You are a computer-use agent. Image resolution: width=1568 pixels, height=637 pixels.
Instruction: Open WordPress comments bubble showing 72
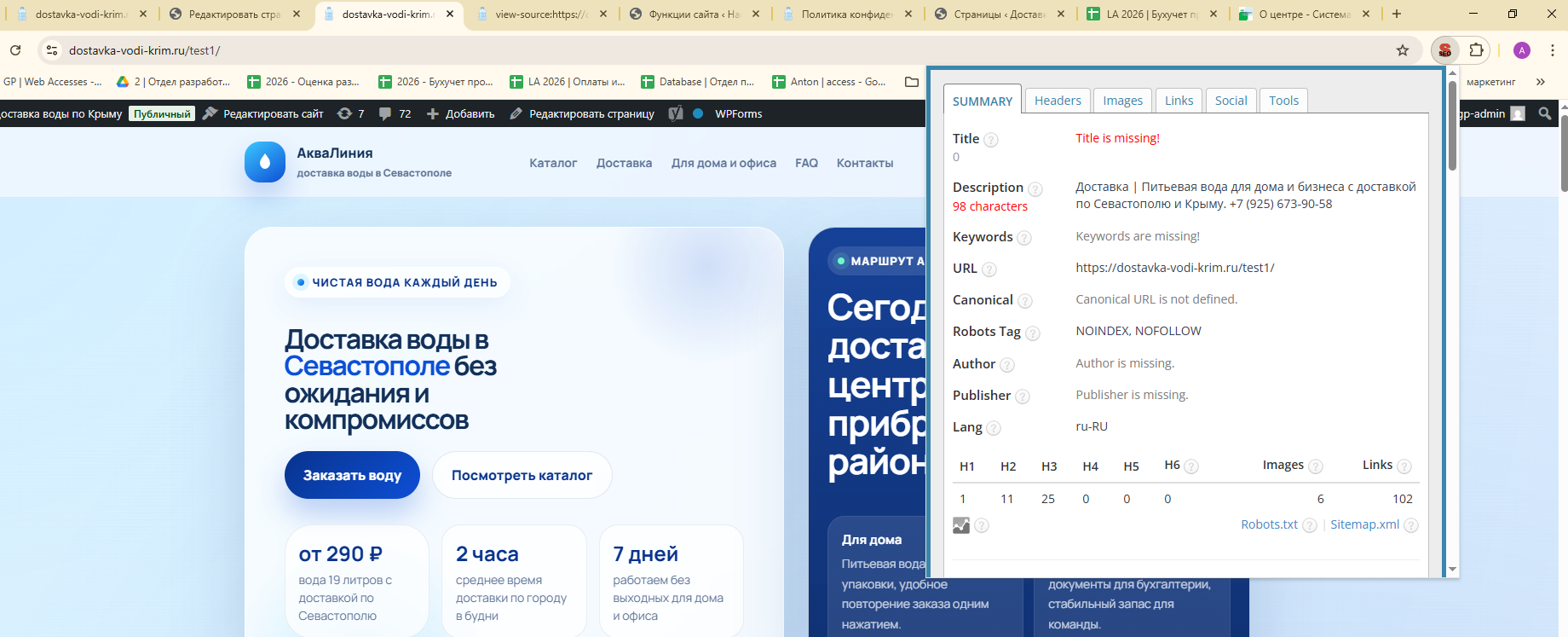click(395, 113)
